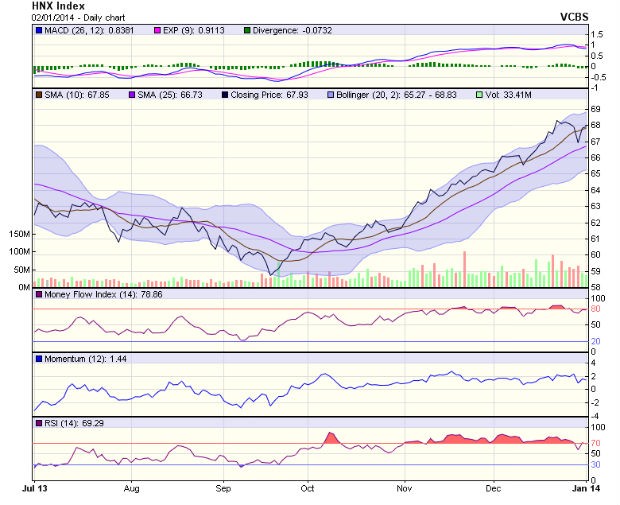Click the Oct date axis label
The width and height of the screenshot is (620, 505).
point(308,490)
